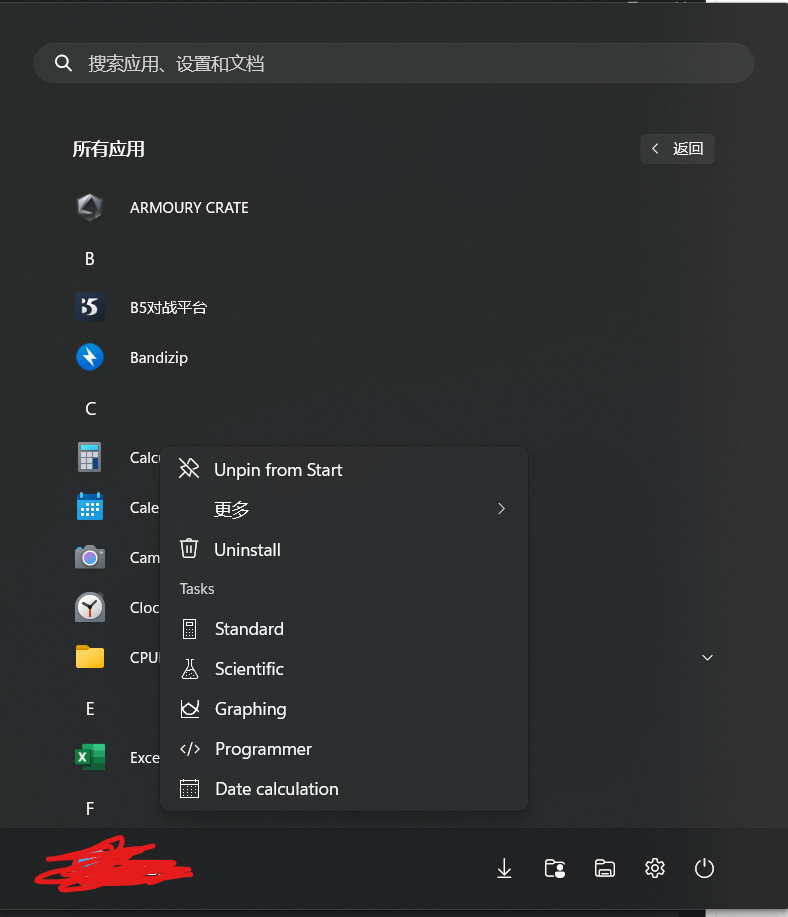
Task: Click the B5对战平台 label text
Action: [168, 308]
